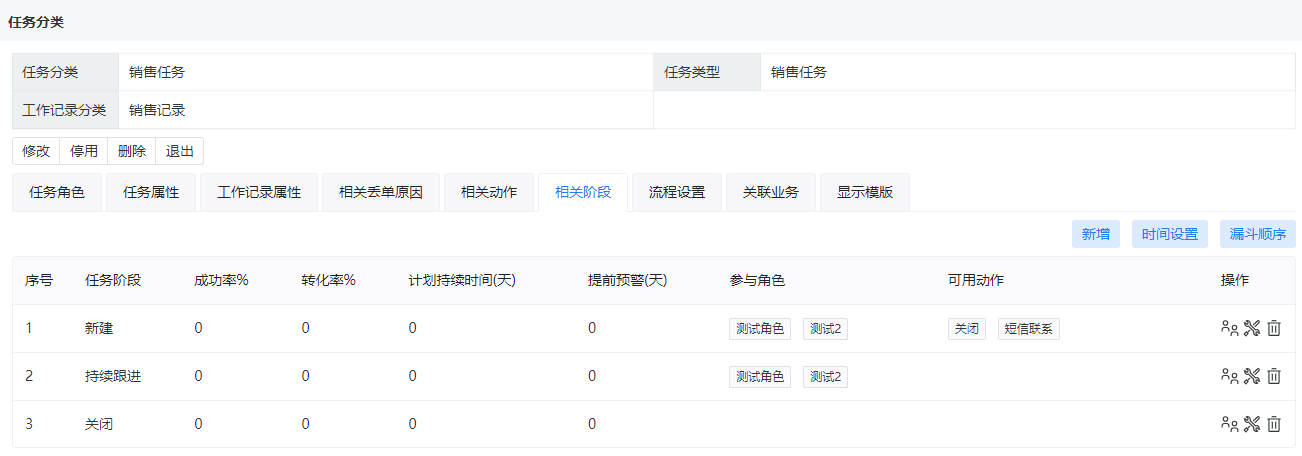The width and height of the screenshot is (1302, 456).
Task: Click 测试角色 tag in 持续跟进 row
Action: click(760, 377)
